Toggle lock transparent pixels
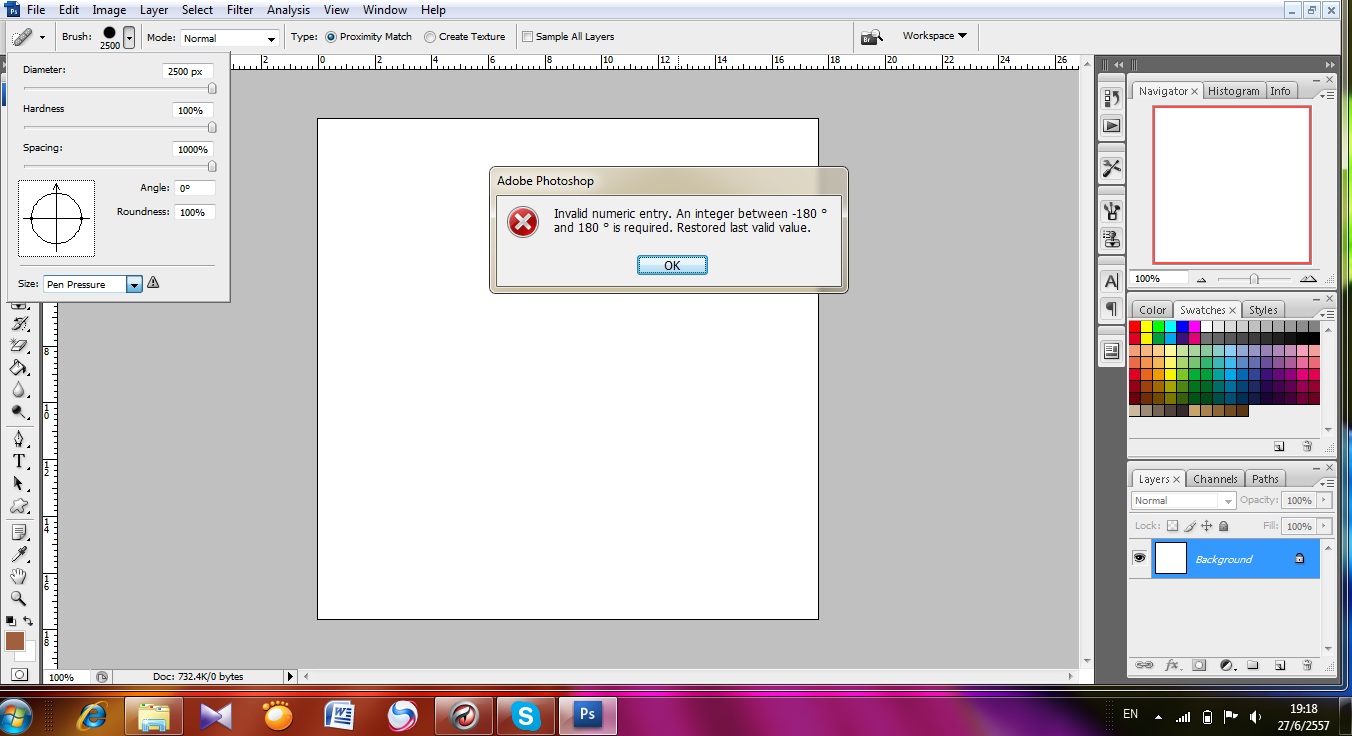 pos(1173,526)
